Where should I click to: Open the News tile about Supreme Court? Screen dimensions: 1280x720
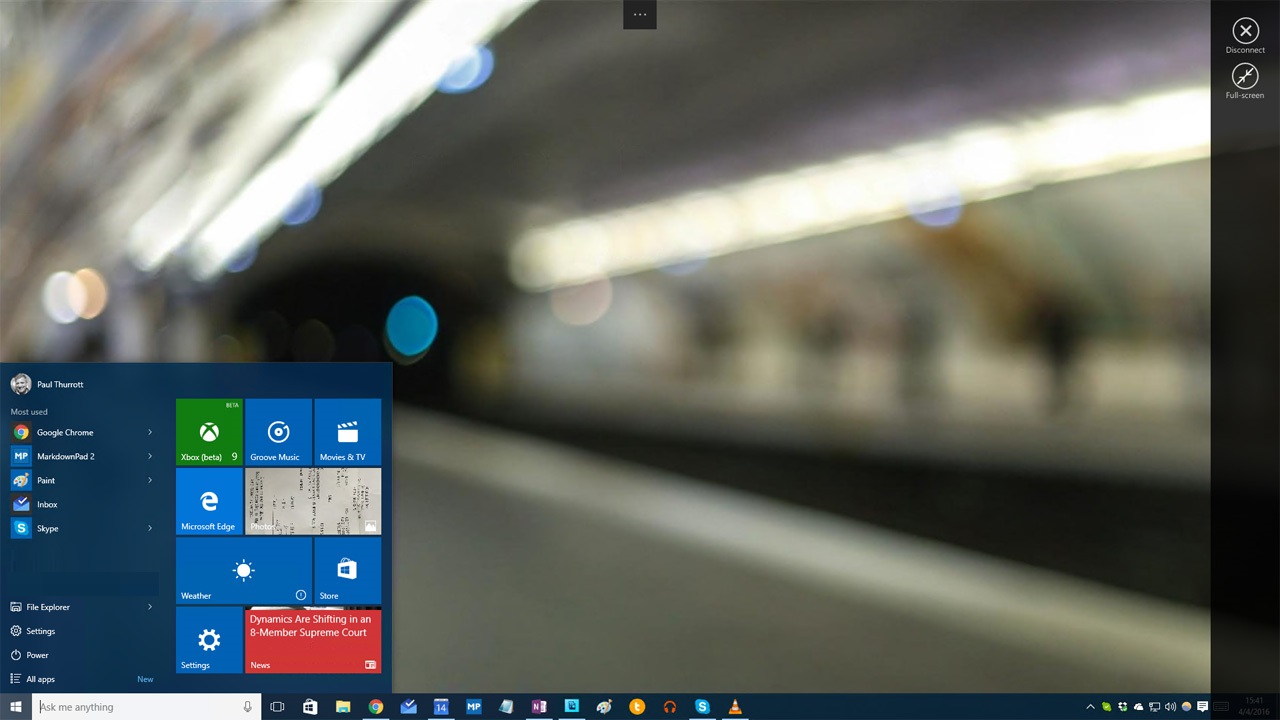pos(313,639)
